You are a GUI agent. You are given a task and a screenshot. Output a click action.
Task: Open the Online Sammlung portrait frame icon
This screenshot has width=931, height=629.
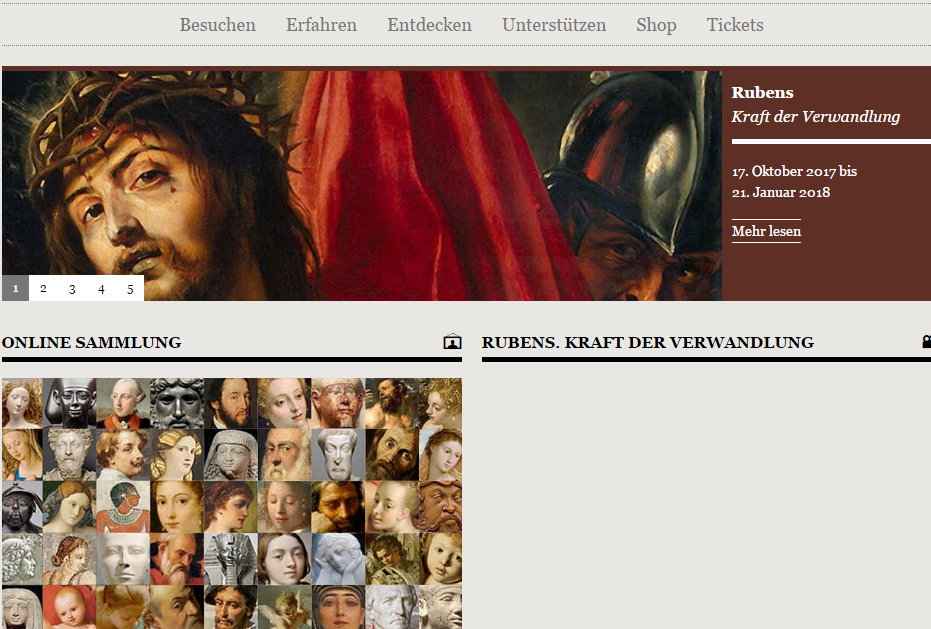452,342
